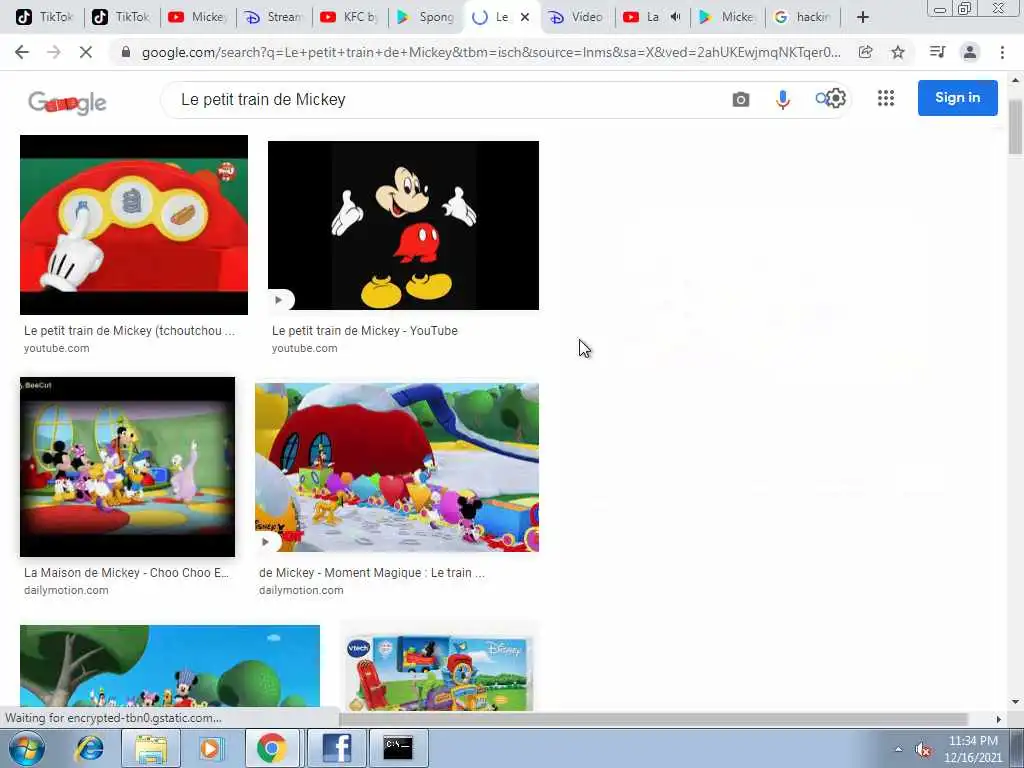Click the video play badge on the Mickey black thumbnail
The height and width of the screenshot is (768, 1024).
click(279, 300)
